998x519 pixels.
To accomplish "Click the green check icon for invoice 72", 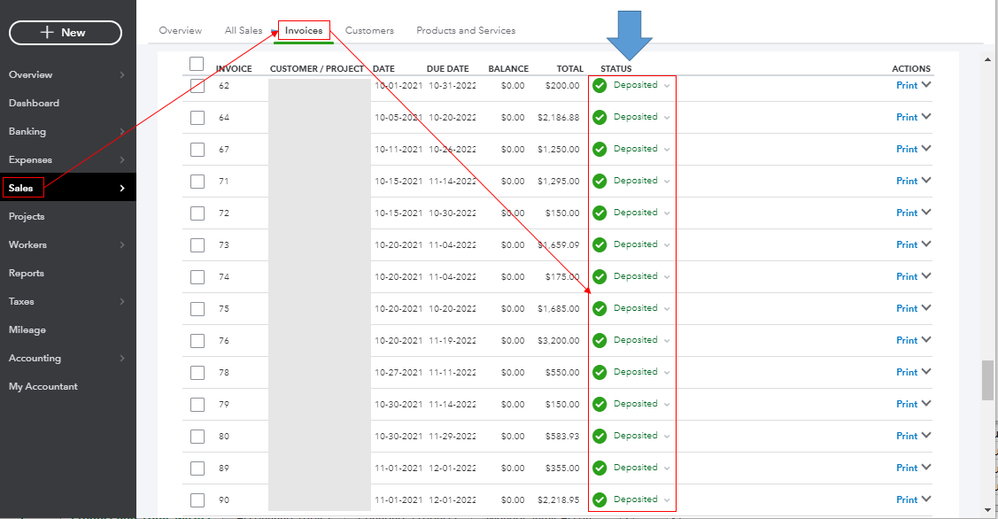I will click(x=600, y=213).
